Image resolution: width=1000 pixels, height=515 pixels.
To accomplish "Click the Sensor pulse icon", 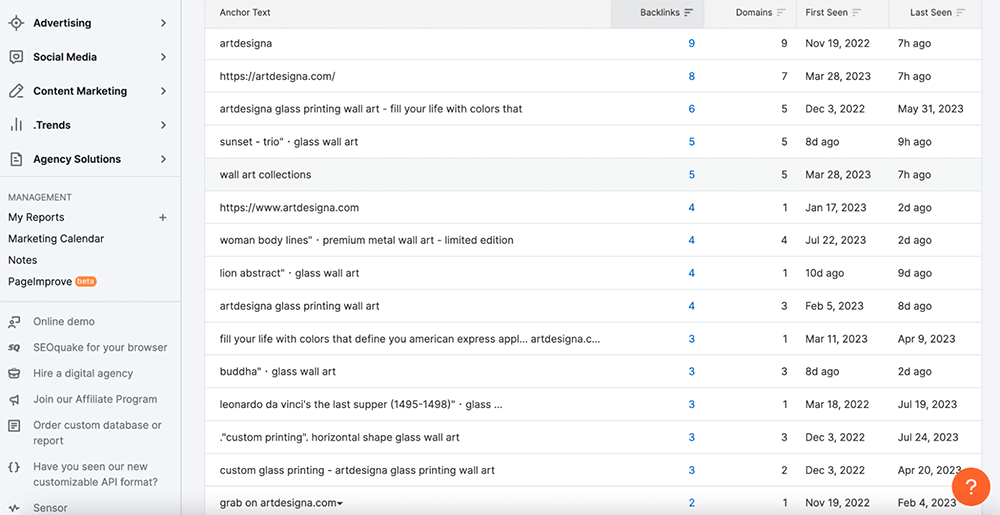I will point(14,508).
